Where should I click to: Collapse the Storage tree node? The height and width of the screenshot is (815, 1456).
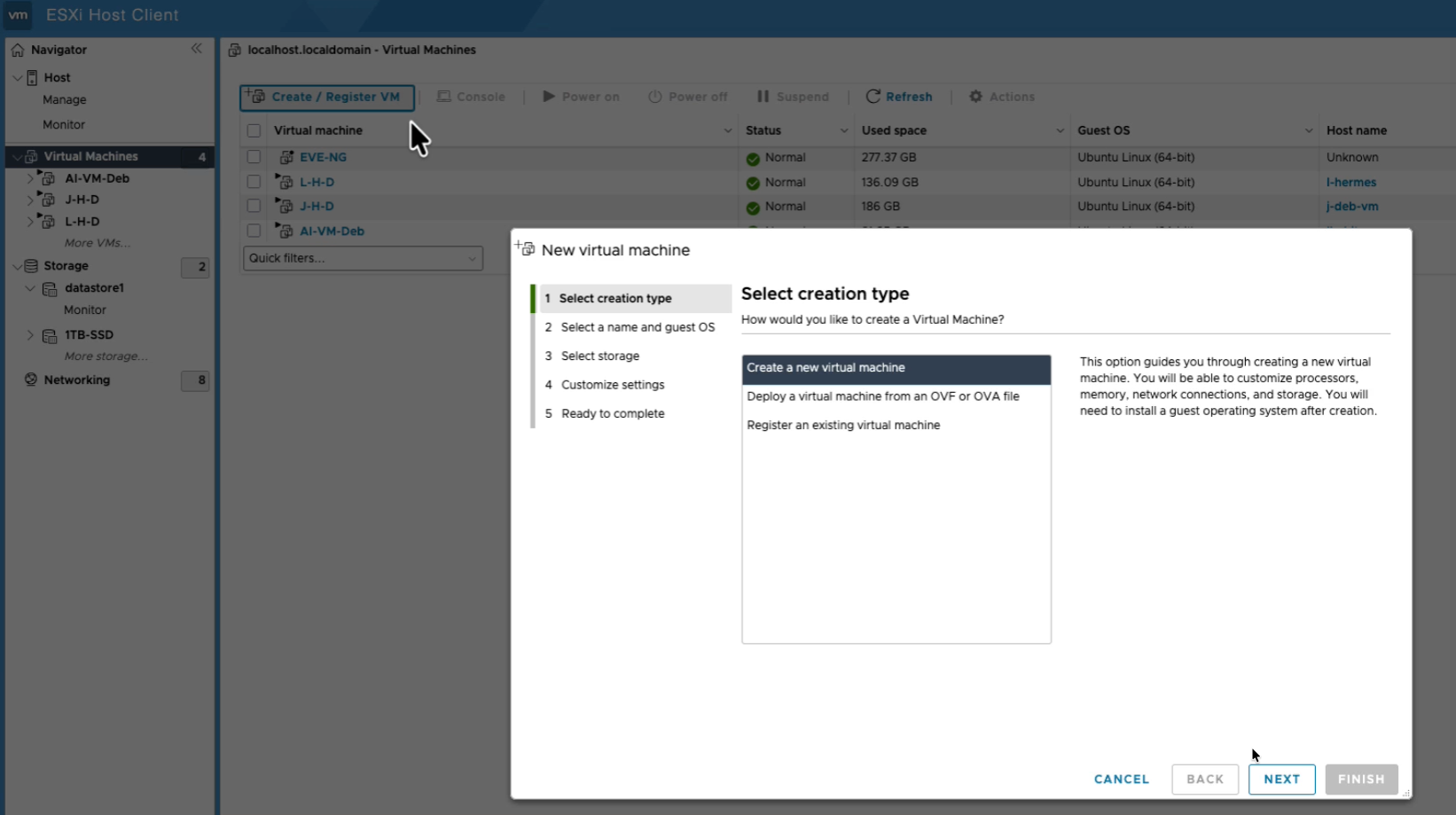click(17, 266)
